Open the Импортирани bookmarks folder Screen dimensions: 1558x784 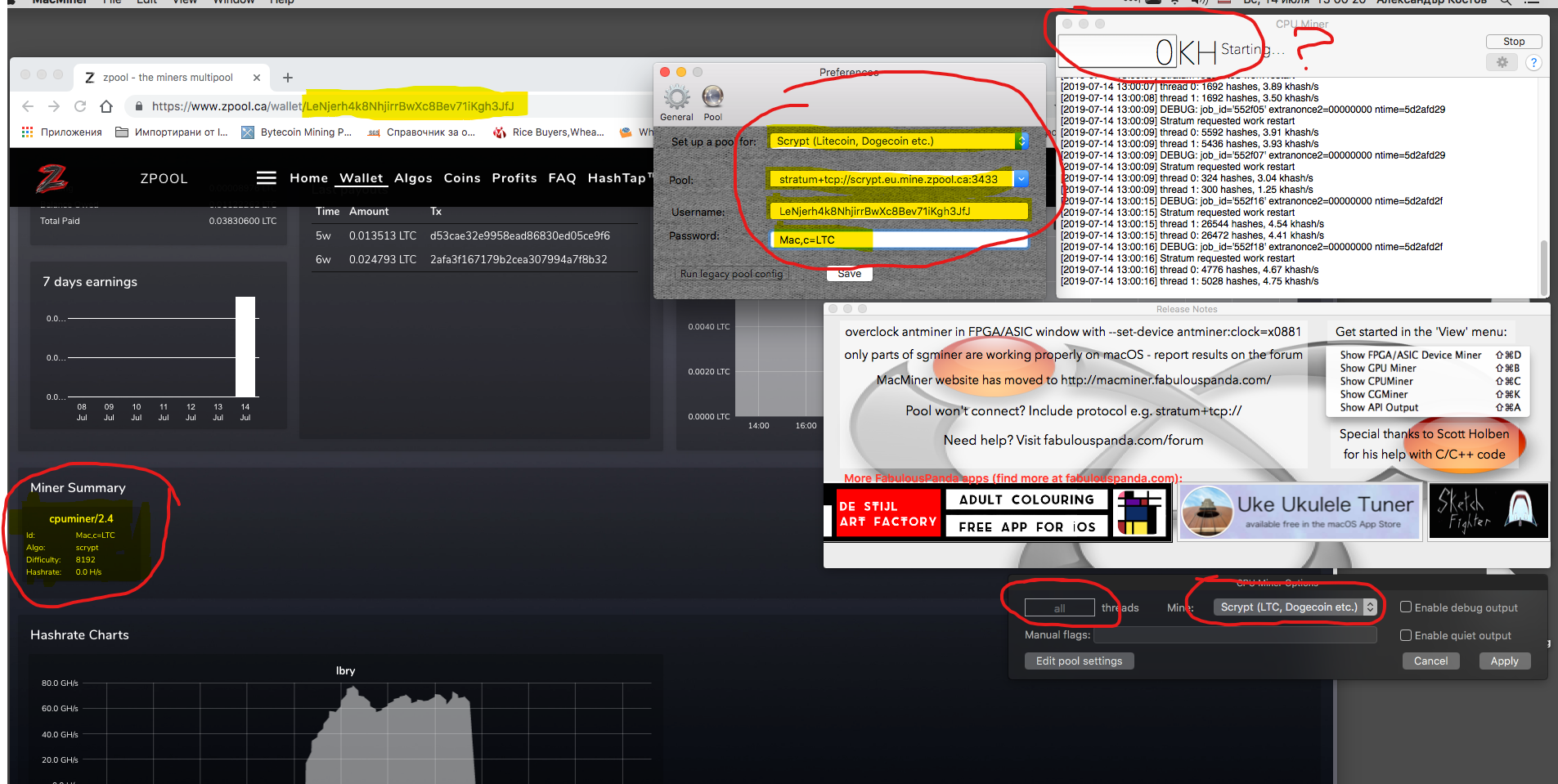[x=172, y=132]
